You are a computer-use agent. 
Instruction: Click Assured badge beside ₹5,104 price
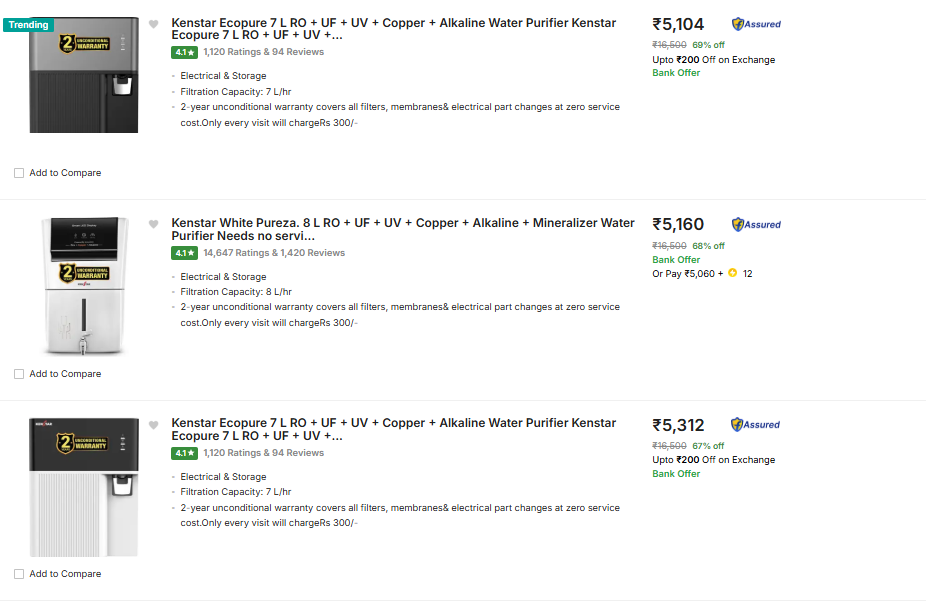tap(756, 24)
